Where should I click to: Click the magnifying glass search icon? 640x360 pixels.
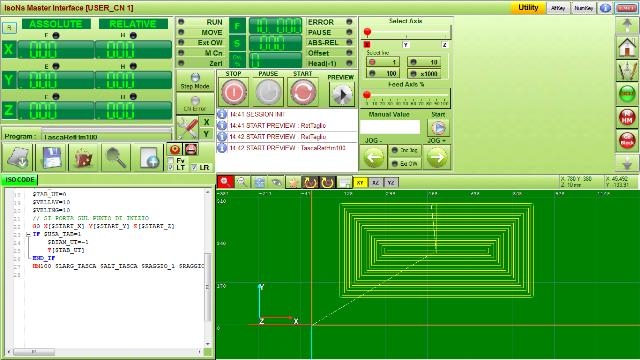point(116,158)
